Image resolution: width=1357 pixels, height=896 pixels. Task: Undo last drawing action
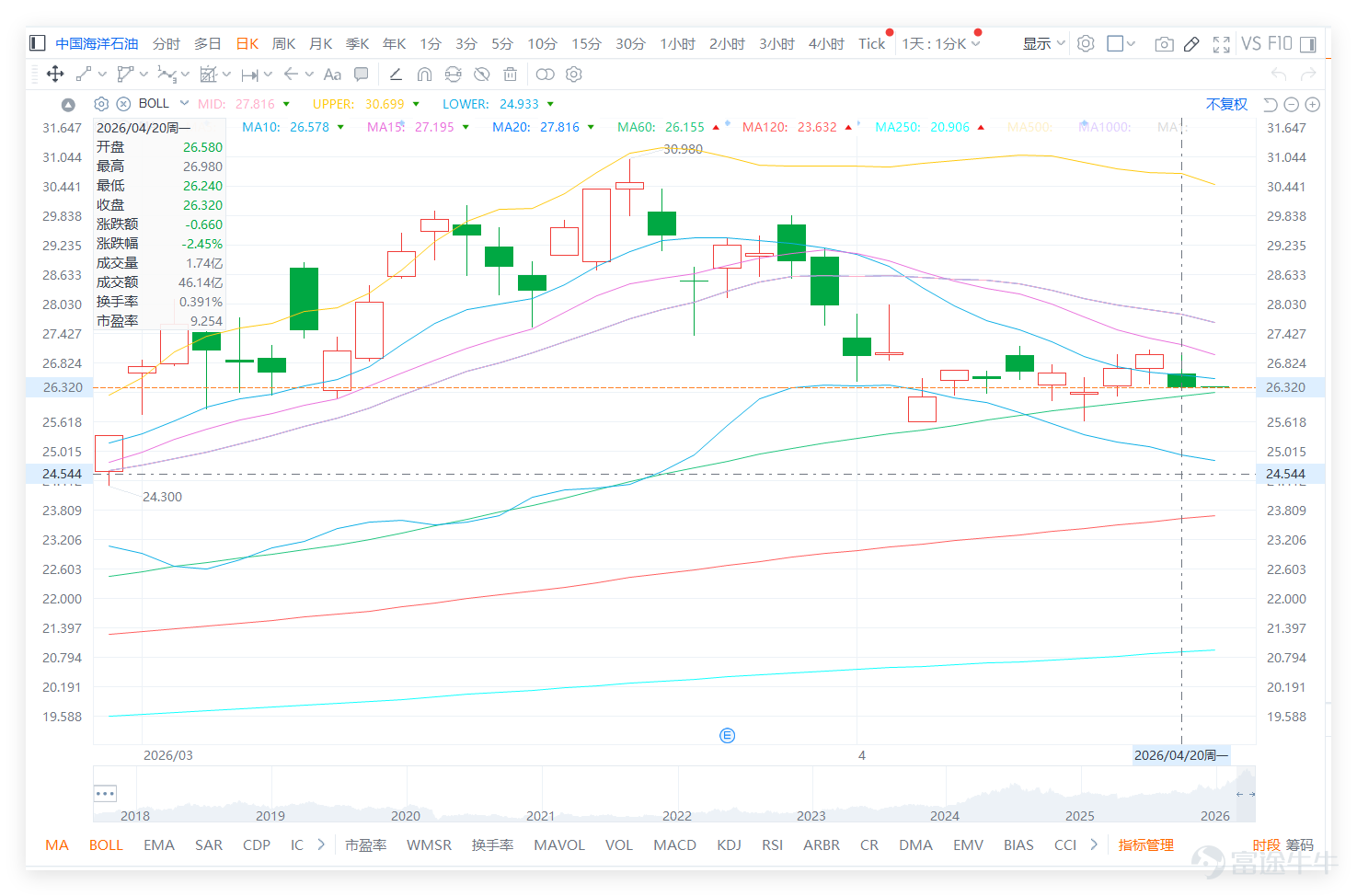click(1279, 75)
